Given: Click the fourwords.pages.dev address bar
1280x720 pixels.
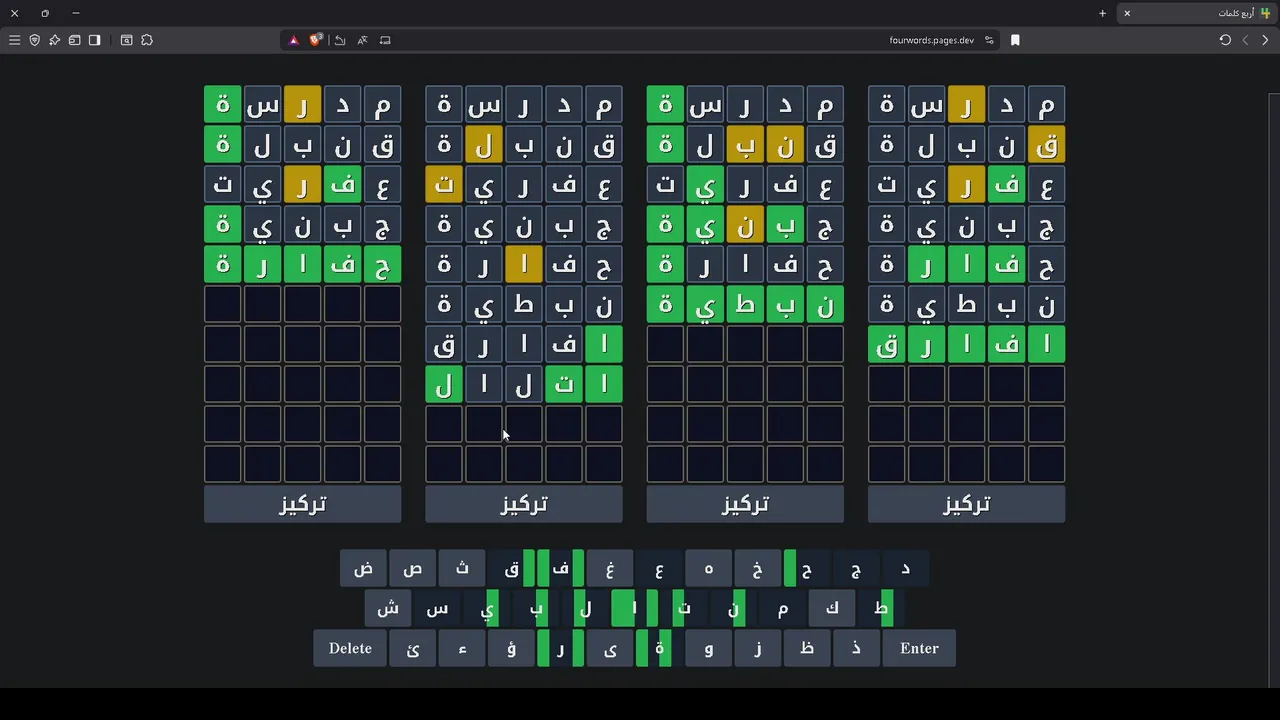Looking at the screenshot, I should [x=800, y=40].
